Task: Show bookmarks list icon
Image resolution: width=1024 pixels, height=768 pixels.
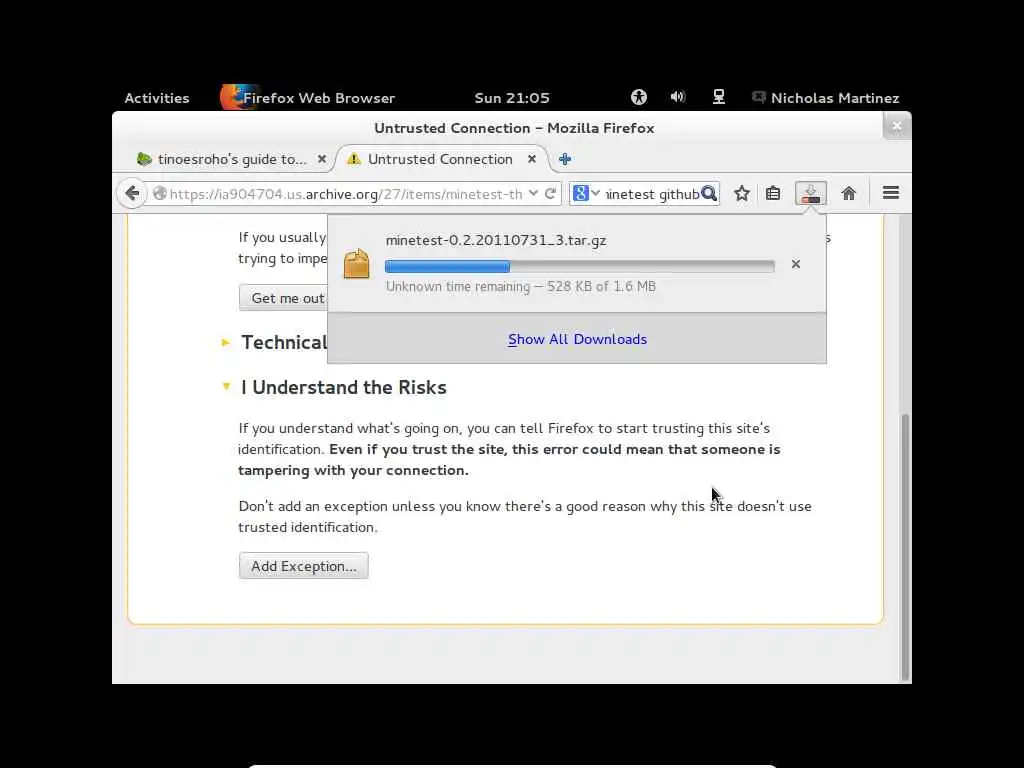Action: click(x=773, y=193)
